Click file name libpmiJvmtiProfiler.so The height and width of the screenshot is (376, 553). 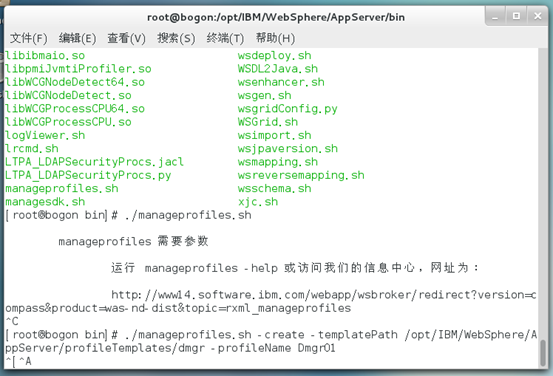[x=78, y=69]
